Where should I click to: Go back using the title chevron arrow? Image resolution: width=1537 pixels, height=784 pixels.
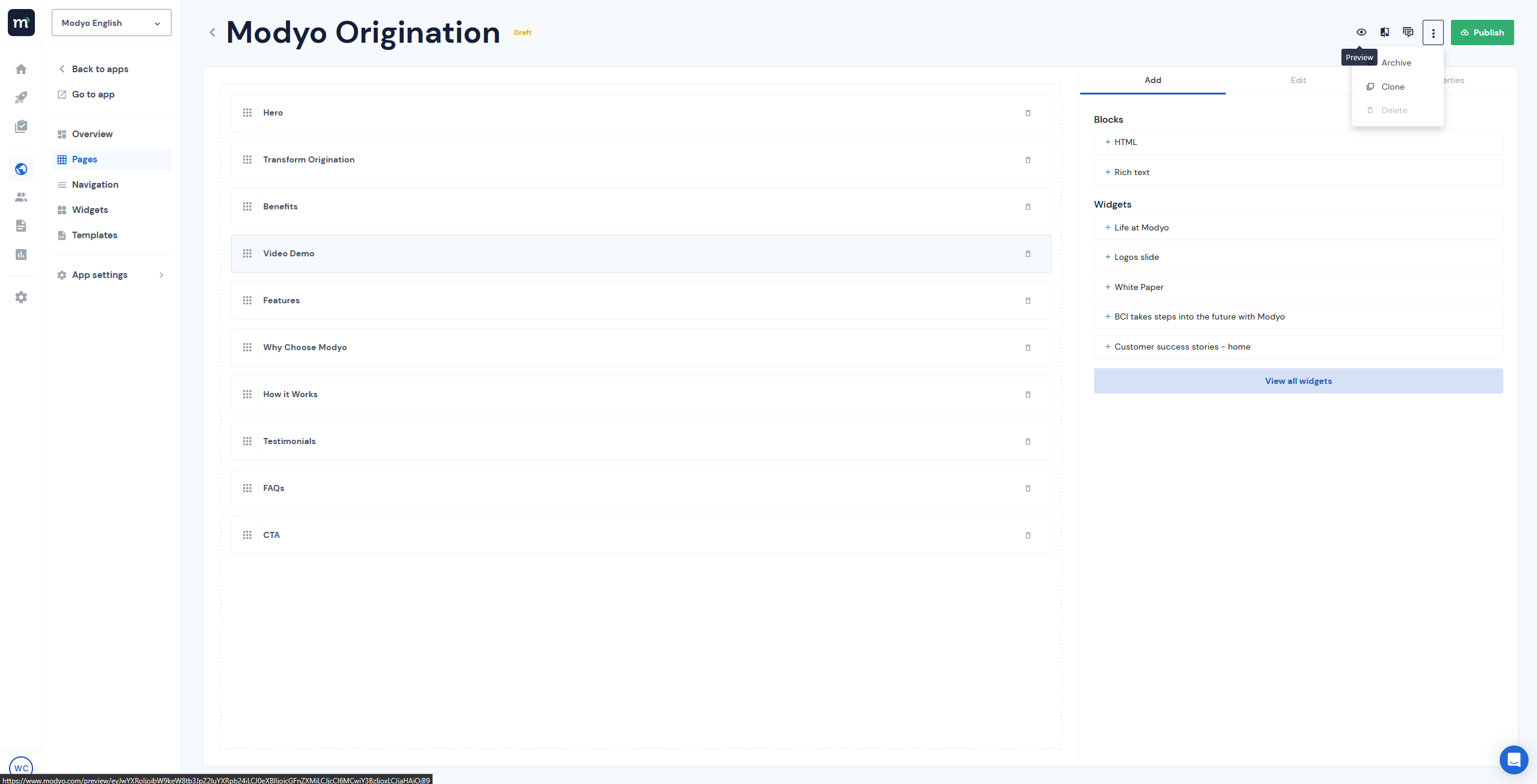(212, 32)
